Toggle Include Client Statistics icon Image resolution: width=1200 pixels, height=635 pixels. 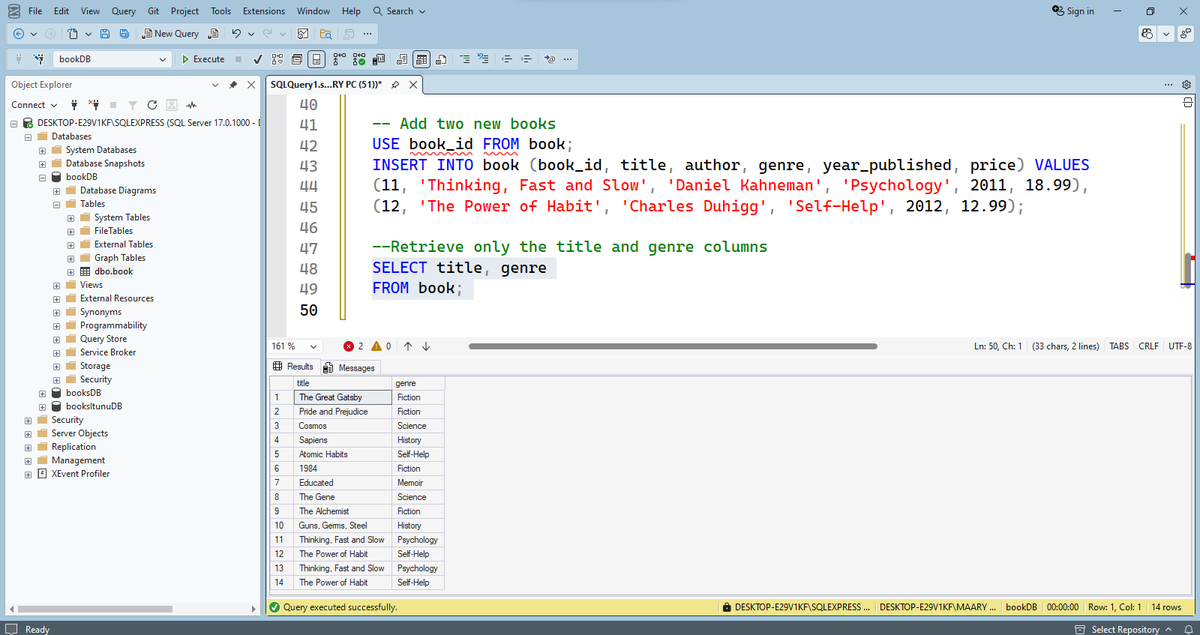click(379, 59)
